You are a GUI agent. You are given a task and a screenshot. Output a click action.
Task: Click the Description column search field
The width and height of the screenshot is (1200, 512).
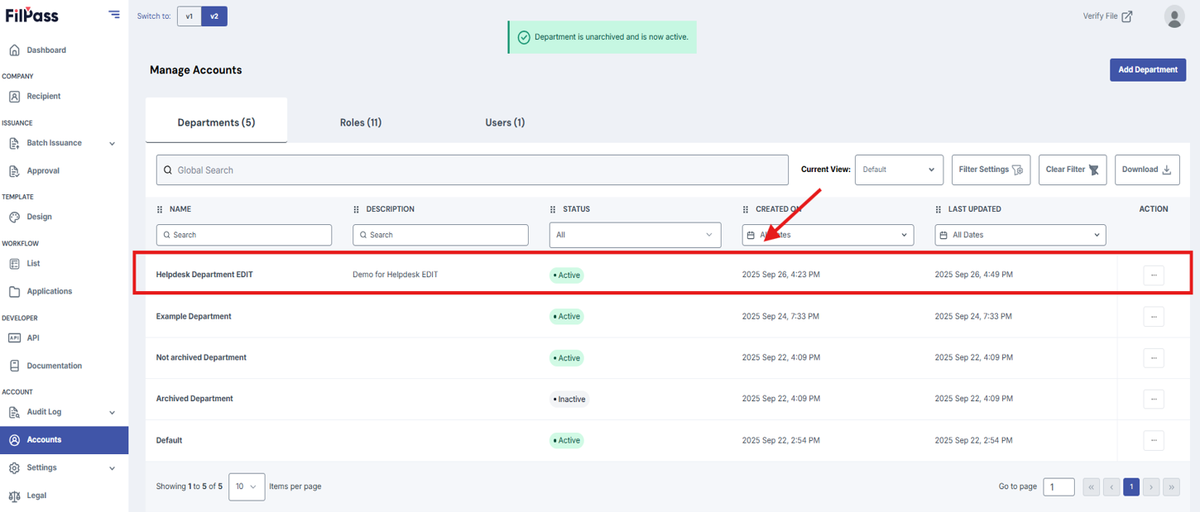(440, 235)
